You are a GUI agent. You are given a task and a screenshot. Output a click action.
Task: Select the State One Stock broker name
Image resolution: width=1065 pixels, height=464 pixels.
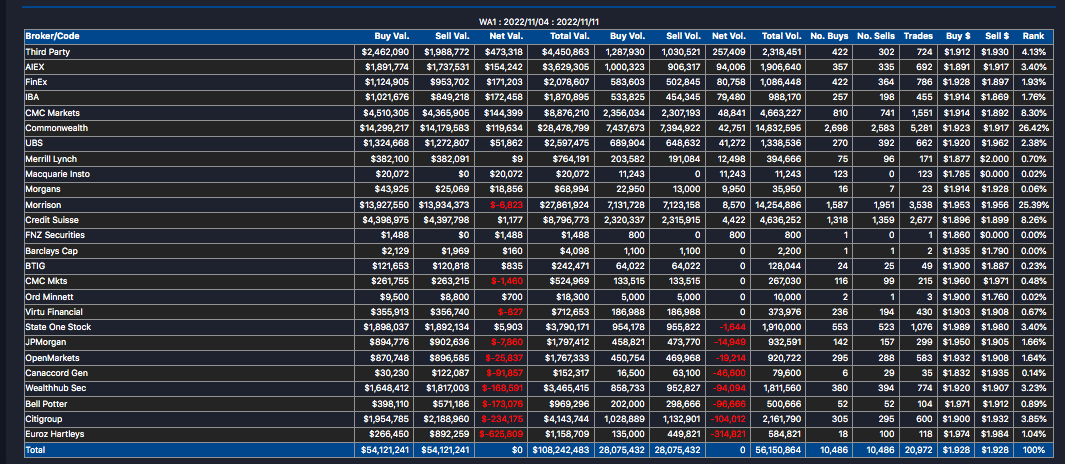(x=57, y=327)
